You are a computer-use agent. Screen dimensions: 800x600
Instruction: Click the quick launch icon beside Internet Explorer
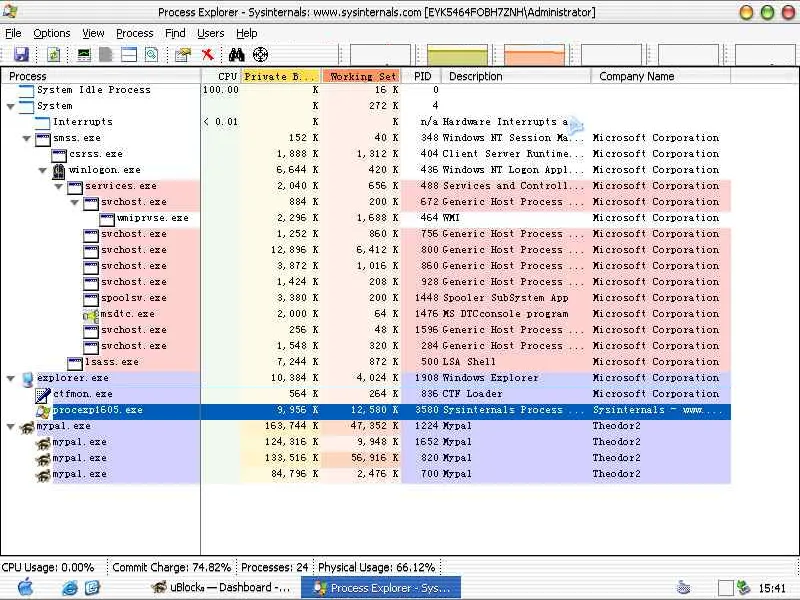point(92,588)
